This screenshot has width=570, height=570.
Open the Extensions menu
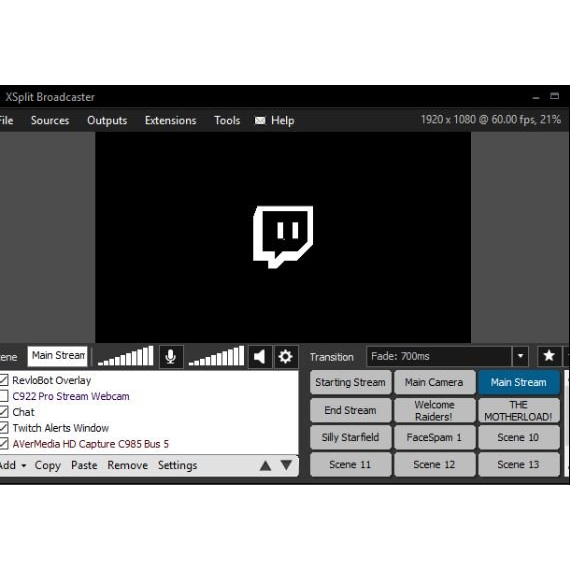pyautogui.click(x=170, y=120)
